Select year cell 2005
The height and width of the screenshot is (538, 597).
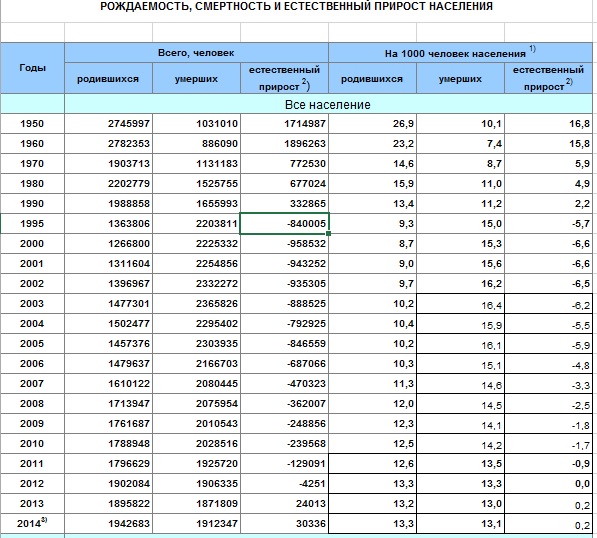click(x=32, y=343)
